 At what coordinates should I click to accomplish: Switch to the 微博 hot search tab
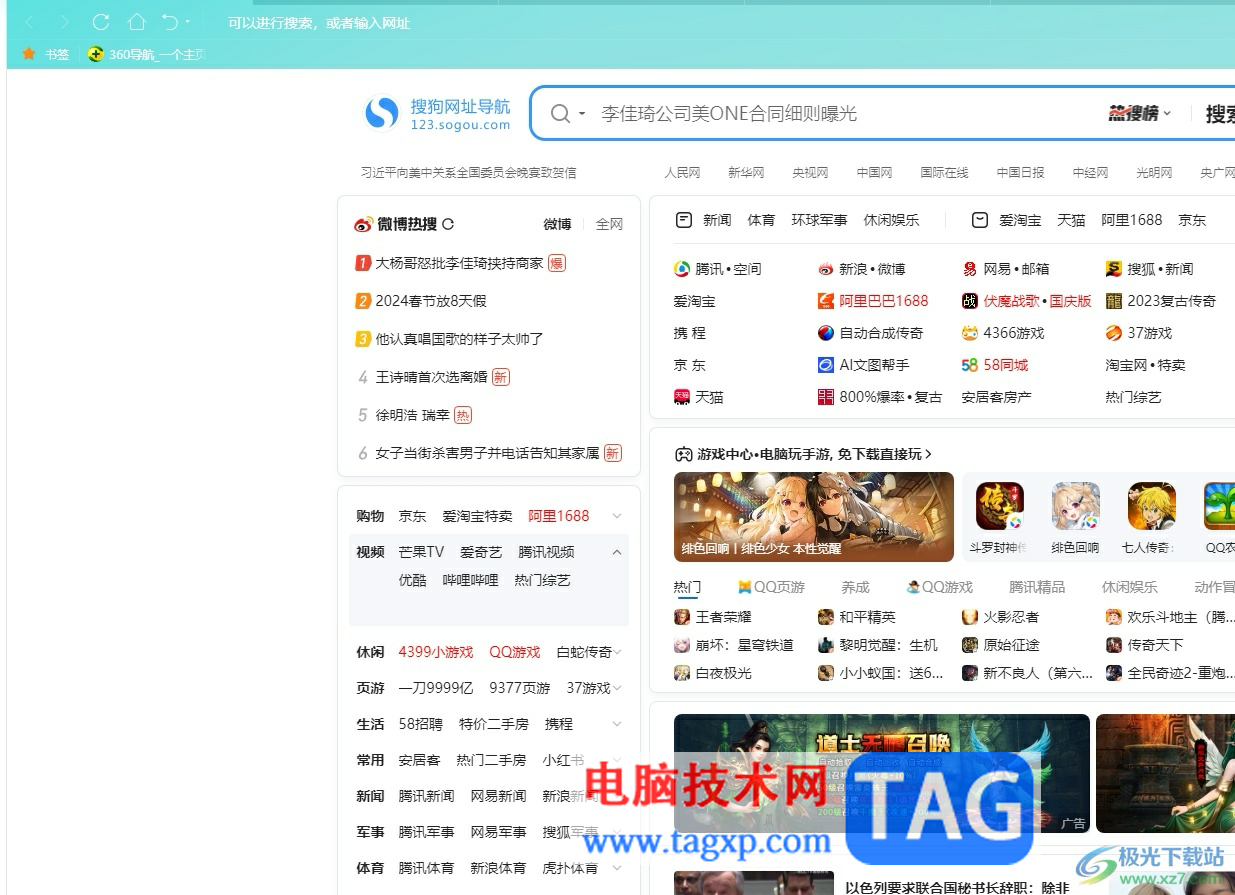[557, 224]
